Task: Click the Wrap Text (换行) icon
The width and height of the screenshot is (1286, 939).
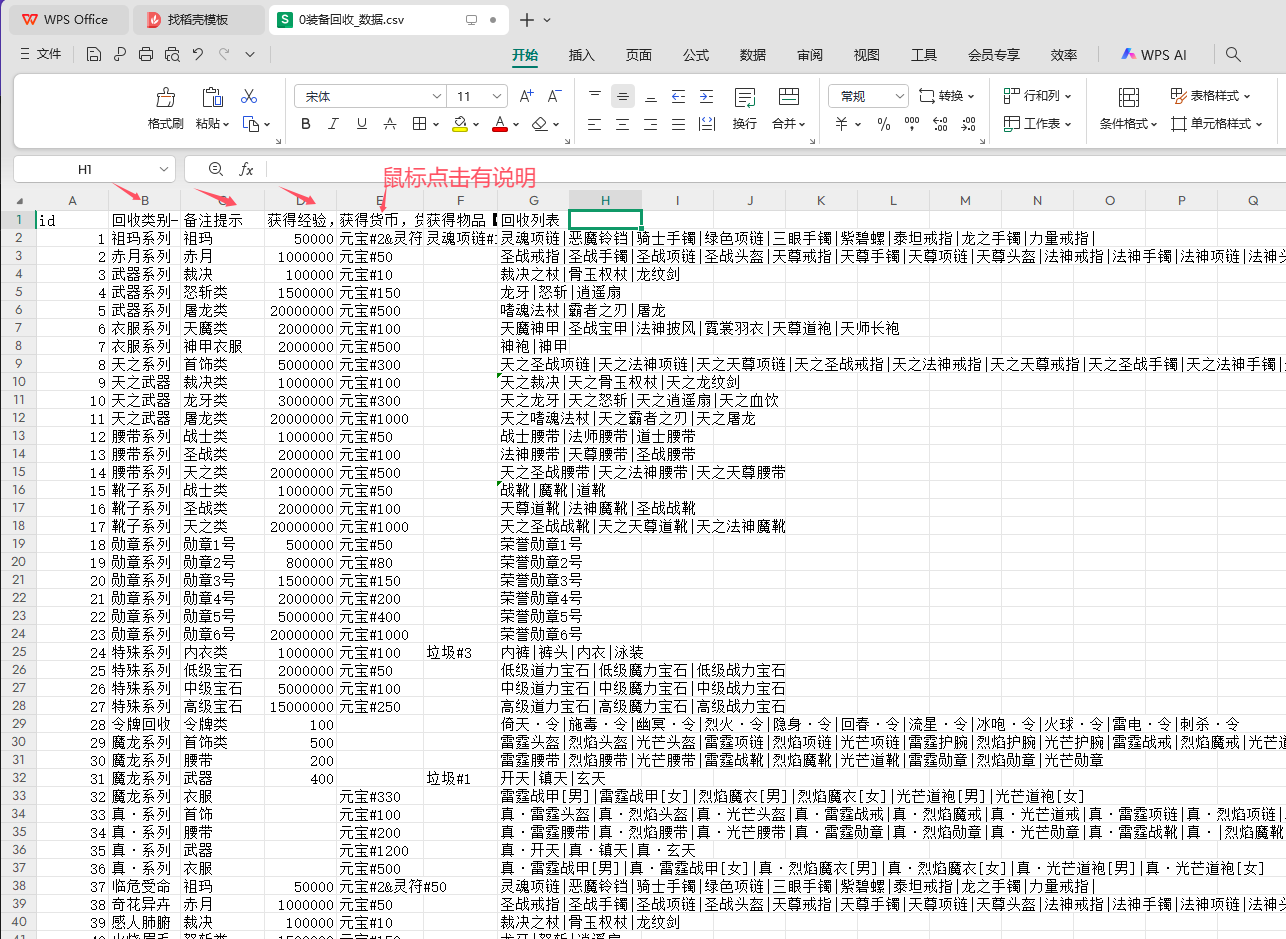Action: [745, 97]
